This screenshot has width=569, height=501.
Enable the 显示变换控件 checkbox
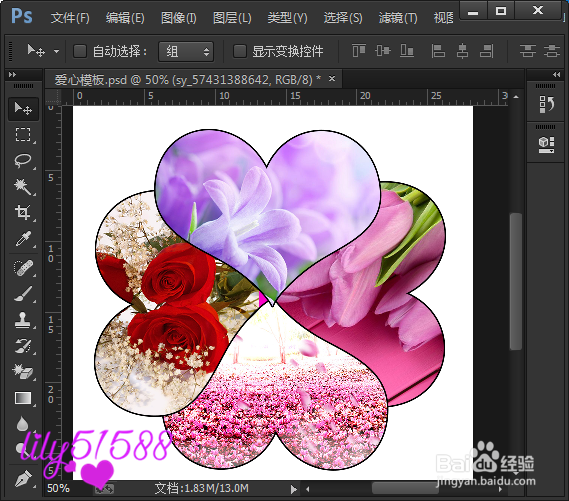pyautogui.click(x=240, y=52)
